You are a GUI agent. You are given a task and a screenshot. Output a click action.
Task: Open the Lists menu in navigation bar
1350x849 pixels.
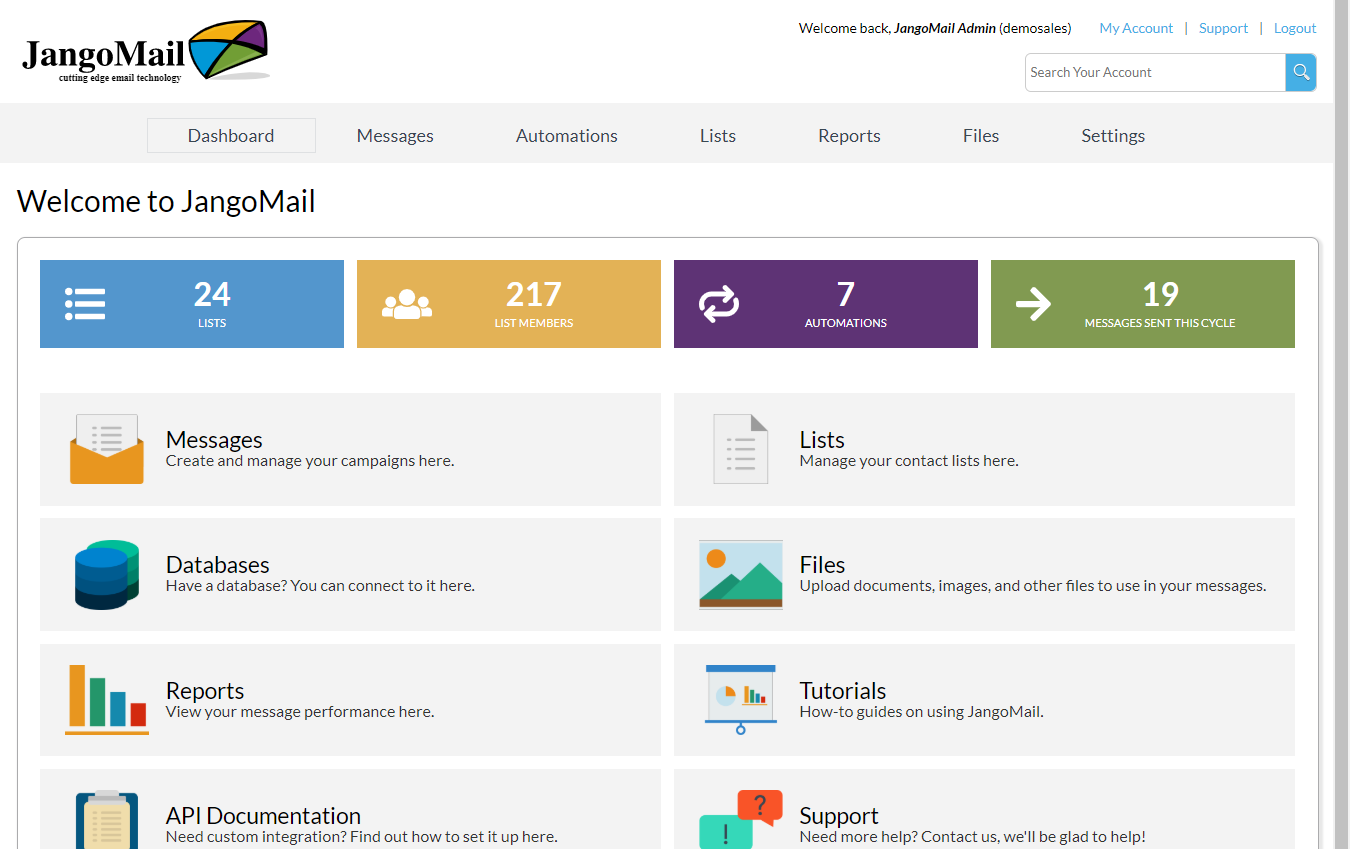pos(718,136)
